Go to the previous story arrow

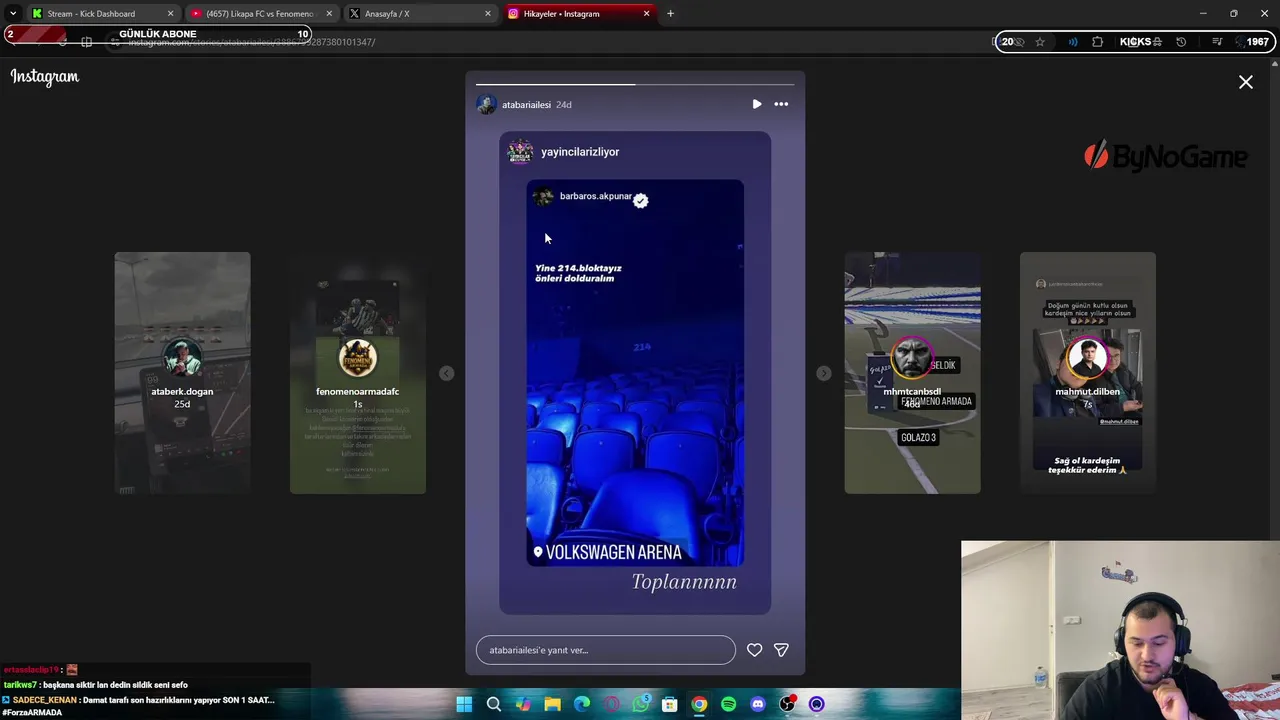click(447, 373)
